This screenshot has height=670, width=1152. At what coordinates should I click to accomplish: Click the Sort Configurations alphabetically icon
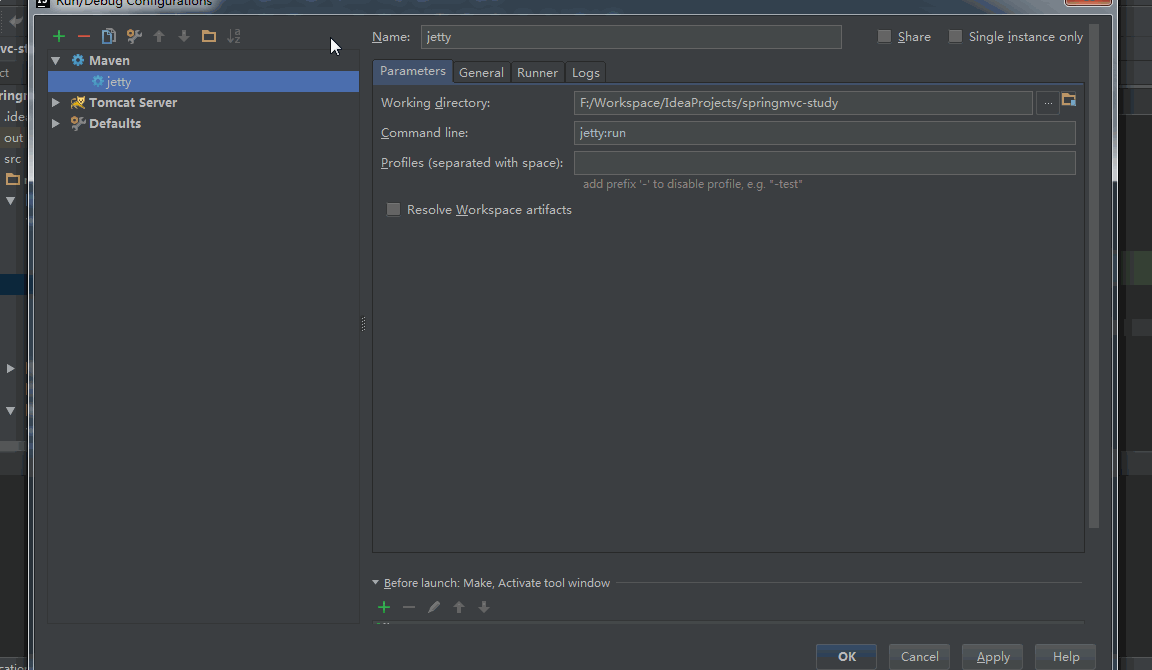point(234,37)
